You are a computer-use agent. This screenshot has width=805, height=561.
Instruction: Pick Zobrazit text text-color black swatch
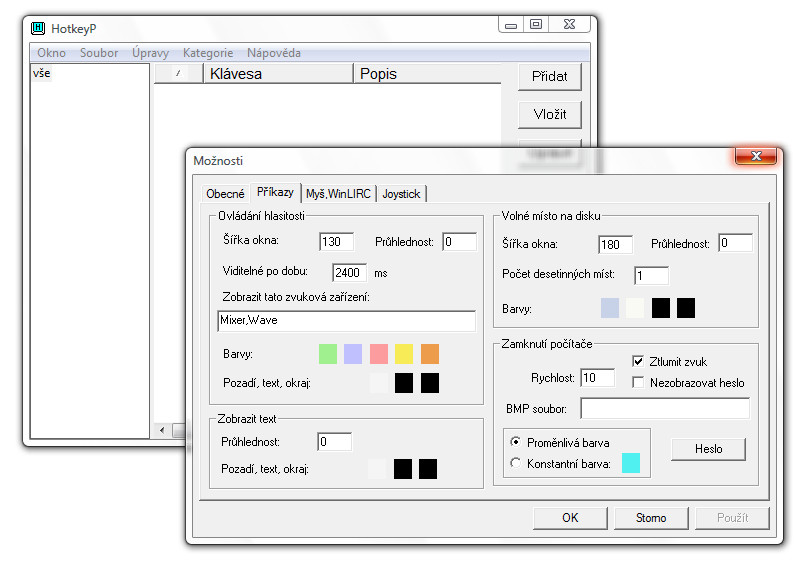403,469
